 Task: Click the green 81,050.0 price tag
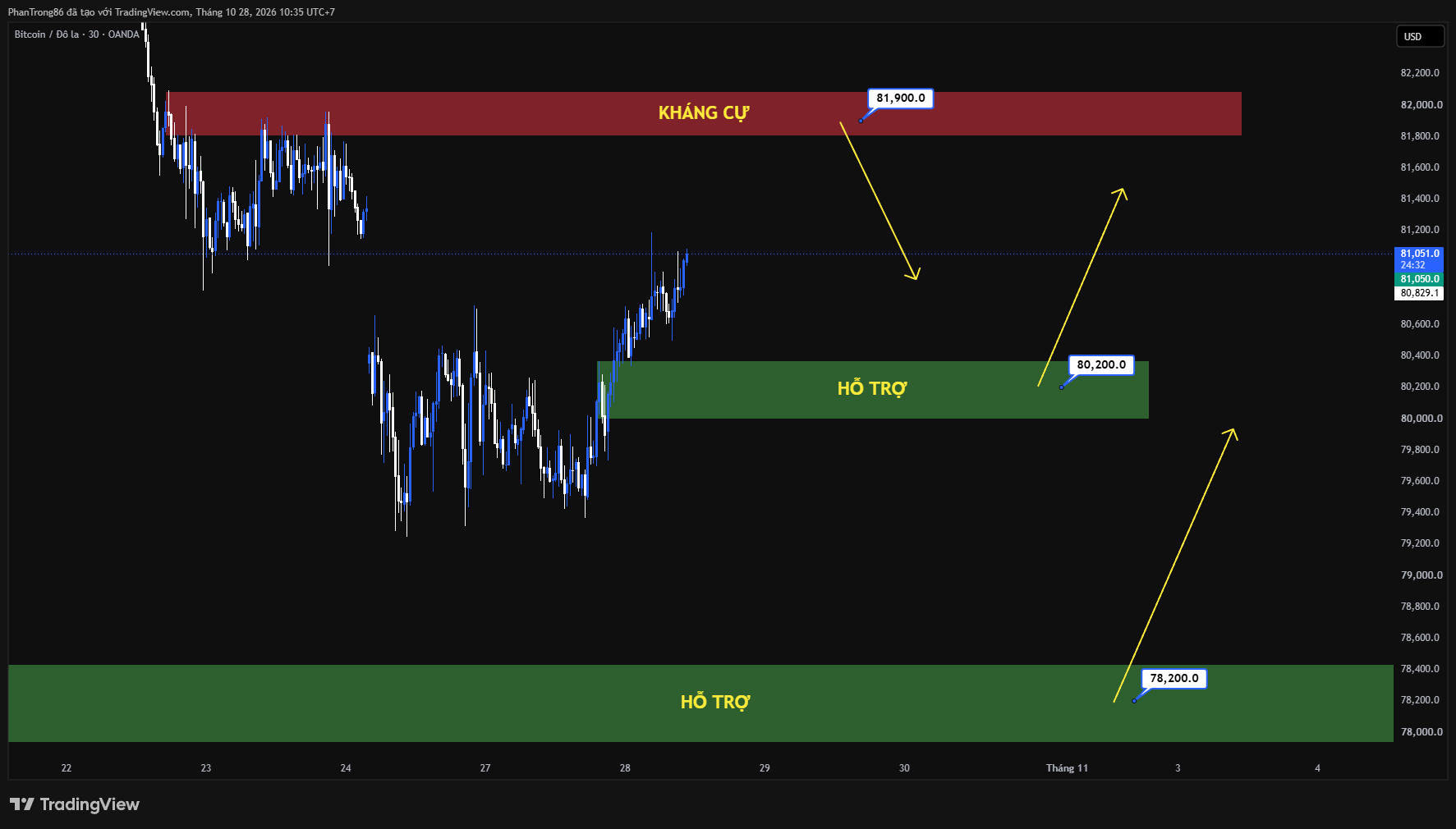click(x=1419, y=279)
